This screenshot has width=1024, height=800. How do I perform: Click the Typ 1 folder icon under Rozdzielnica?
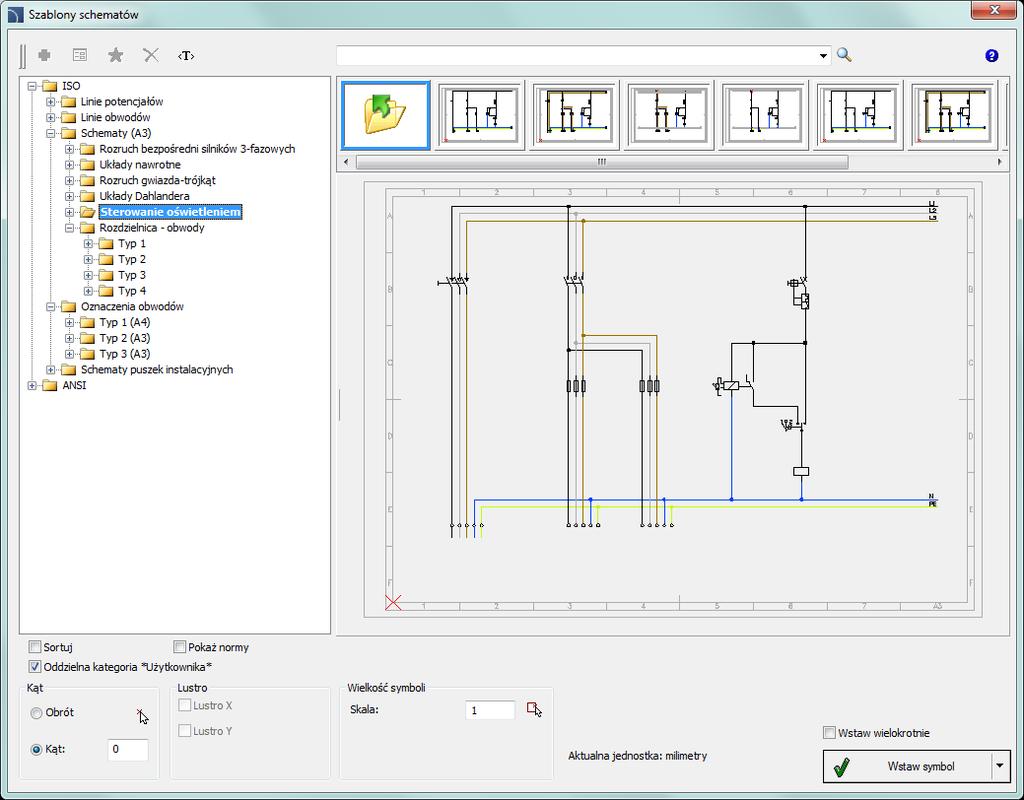pos(106,244)
